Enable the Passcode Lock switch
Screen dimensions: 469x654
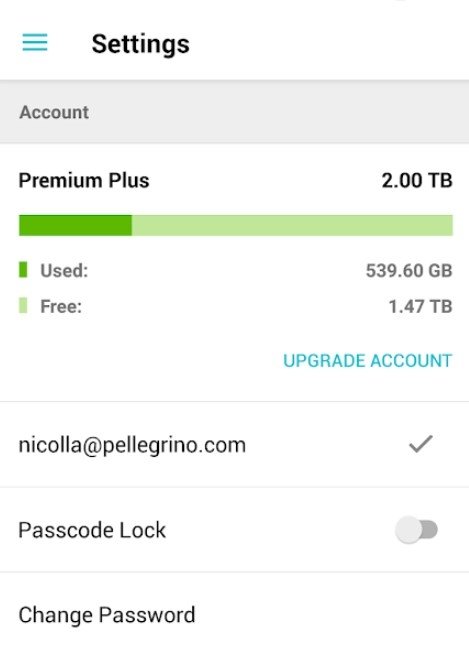416,530
